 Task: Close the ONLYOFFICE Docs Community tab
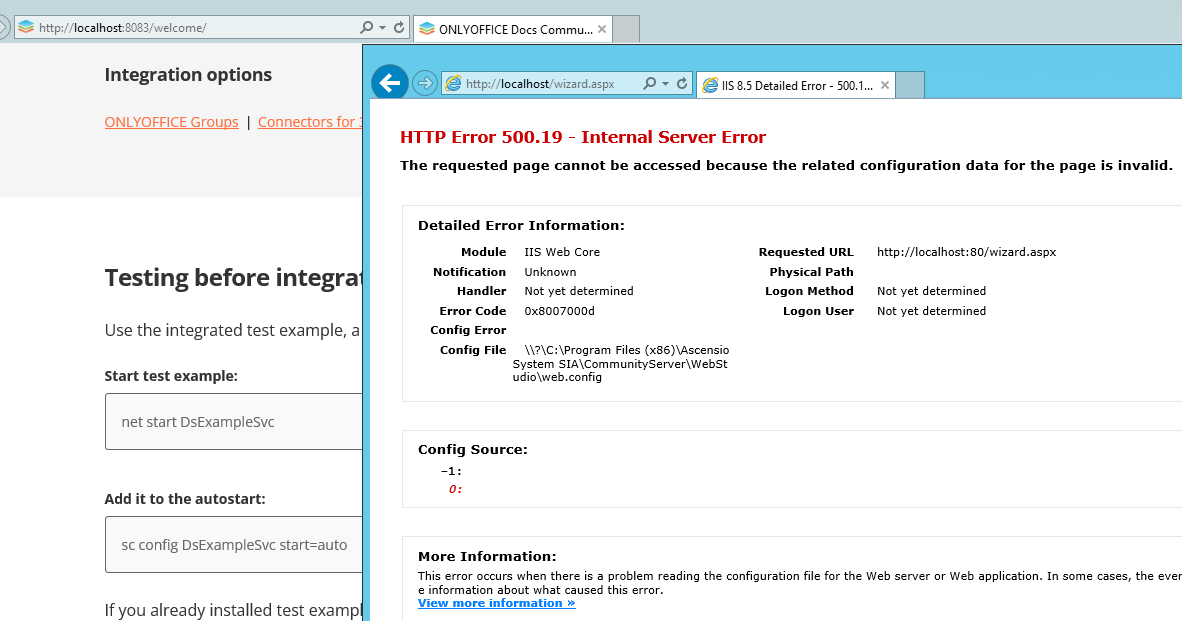pos(602,29)
